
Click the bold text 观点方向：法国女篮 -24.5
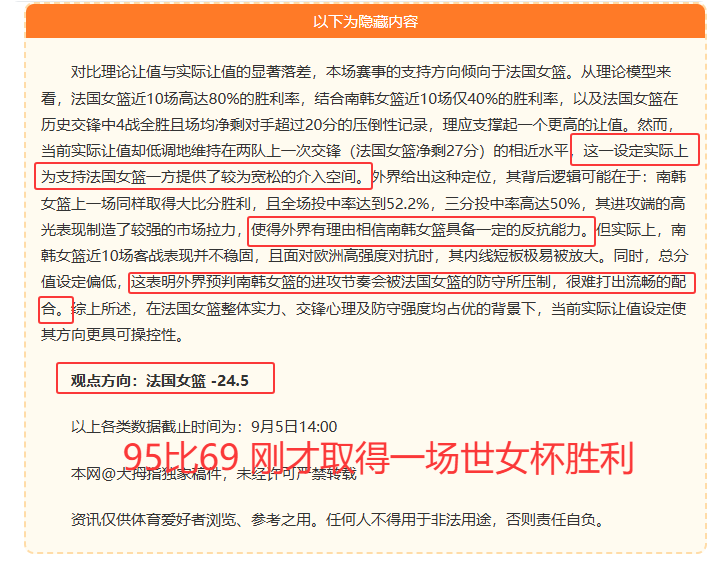point(160,381)
